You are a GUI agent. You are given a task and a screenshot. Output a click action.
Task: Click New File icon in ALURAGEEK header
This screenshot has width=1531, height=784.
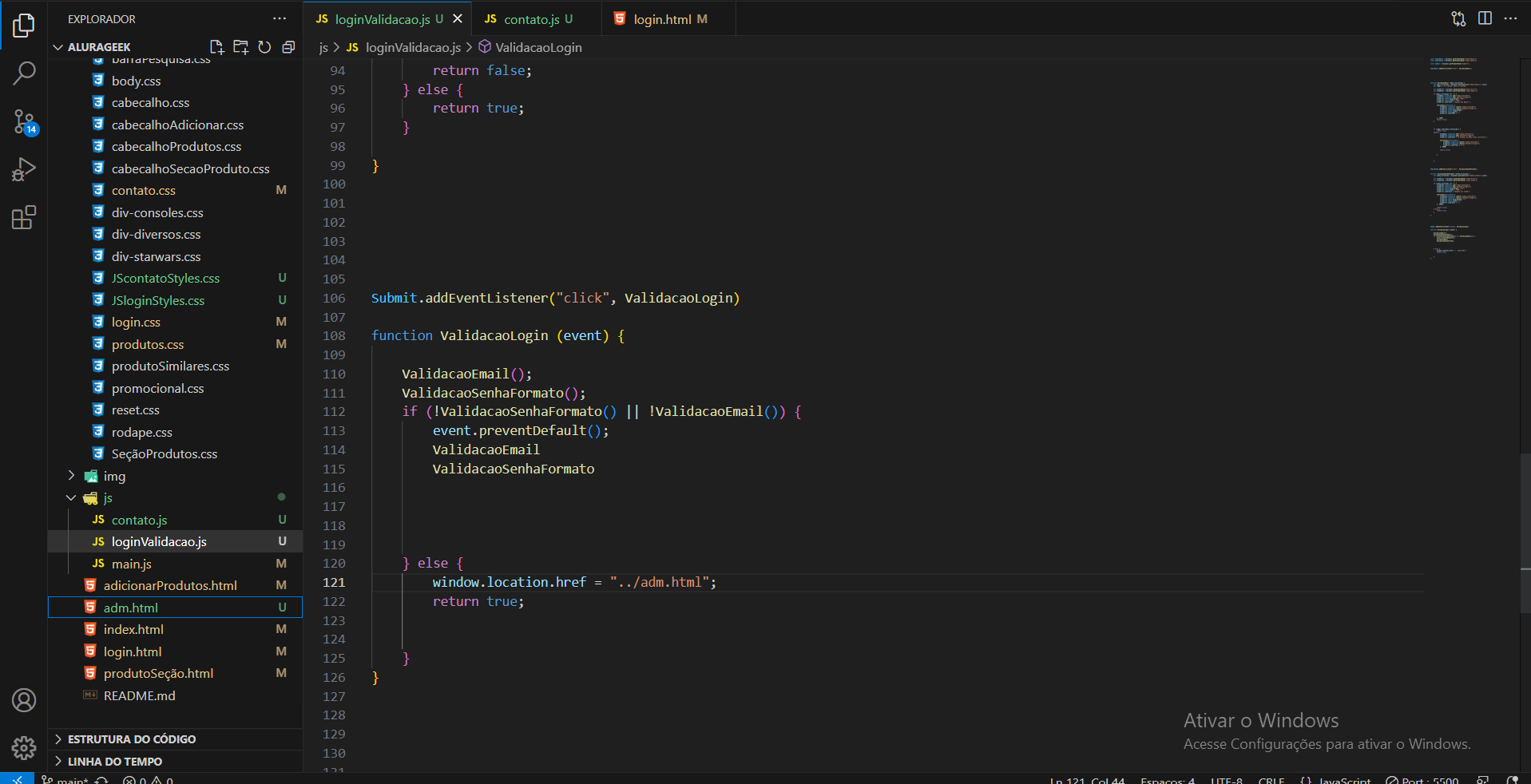(216, 47)
